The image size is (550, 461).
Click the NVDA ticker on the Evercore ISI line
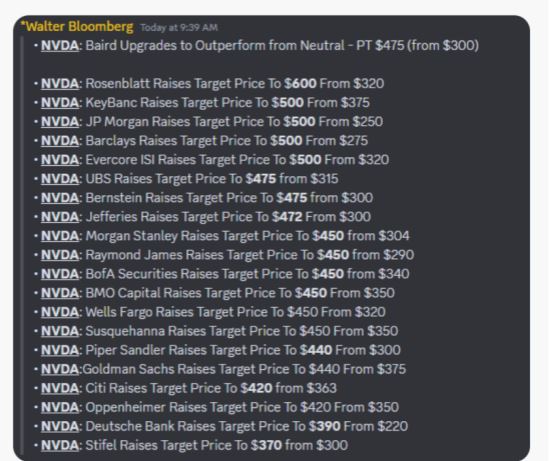(60, 160)
